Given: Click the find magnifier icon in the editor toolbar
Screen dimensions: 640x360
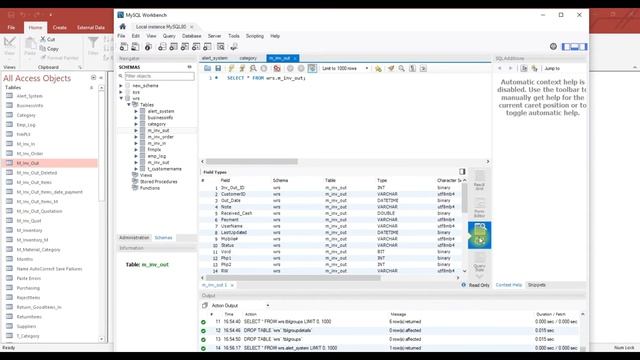Looking at the screenshot, I should pyautogui.click(x=402, y=68).
